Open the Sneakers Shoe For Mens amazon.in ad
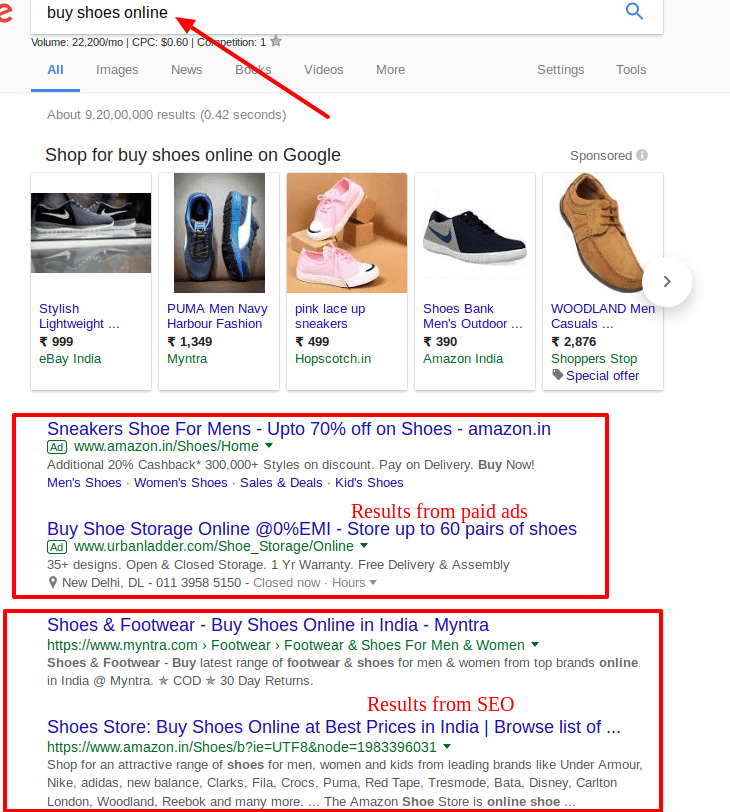The image size is (730, 812). 299,429
